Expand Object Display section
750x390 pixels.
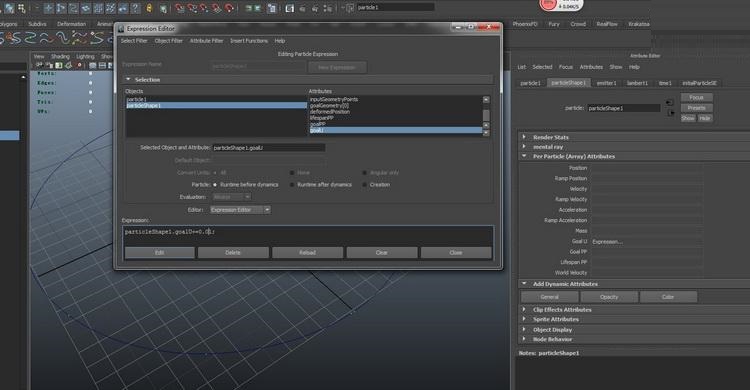point(524,330)
